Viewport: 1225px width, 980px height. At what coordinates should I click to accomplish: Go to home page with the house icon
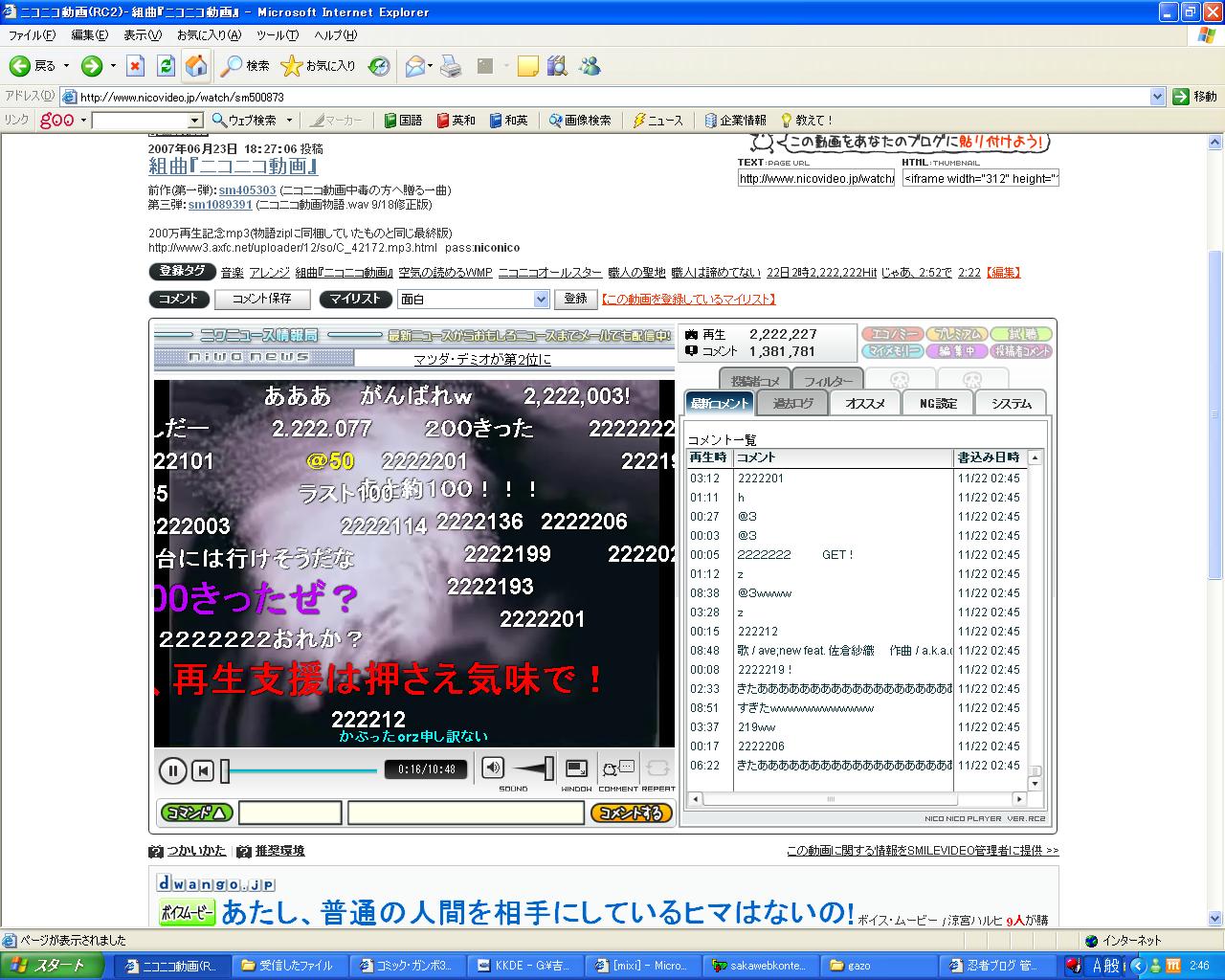[196, 66]
